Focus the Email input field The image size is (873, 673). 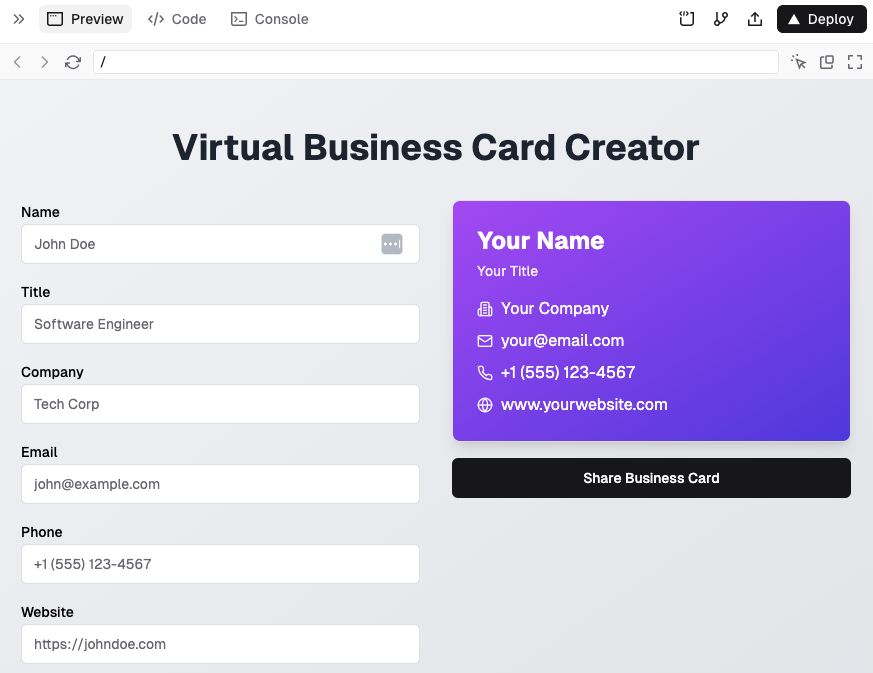tap(220, 484)
